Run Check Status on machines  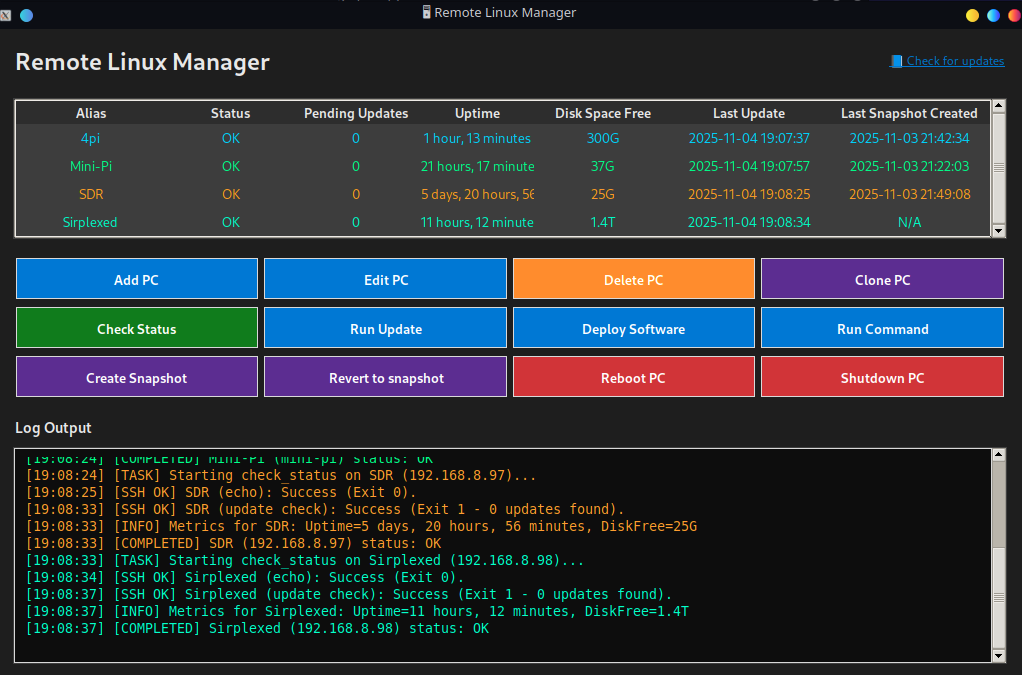click(x=136, y=327)
